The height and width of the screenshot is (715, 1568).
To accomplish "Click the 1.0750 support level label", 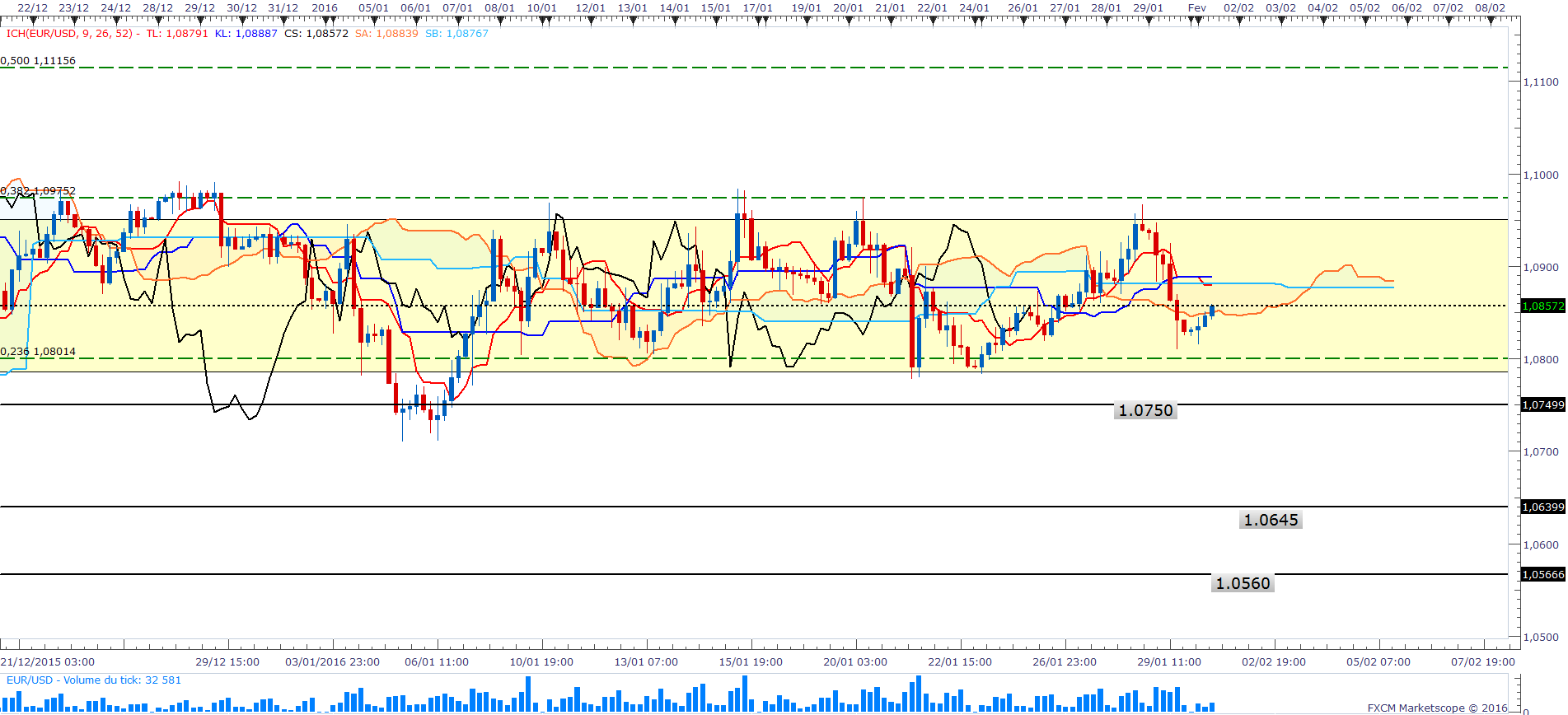I will tap(1144, 410).
